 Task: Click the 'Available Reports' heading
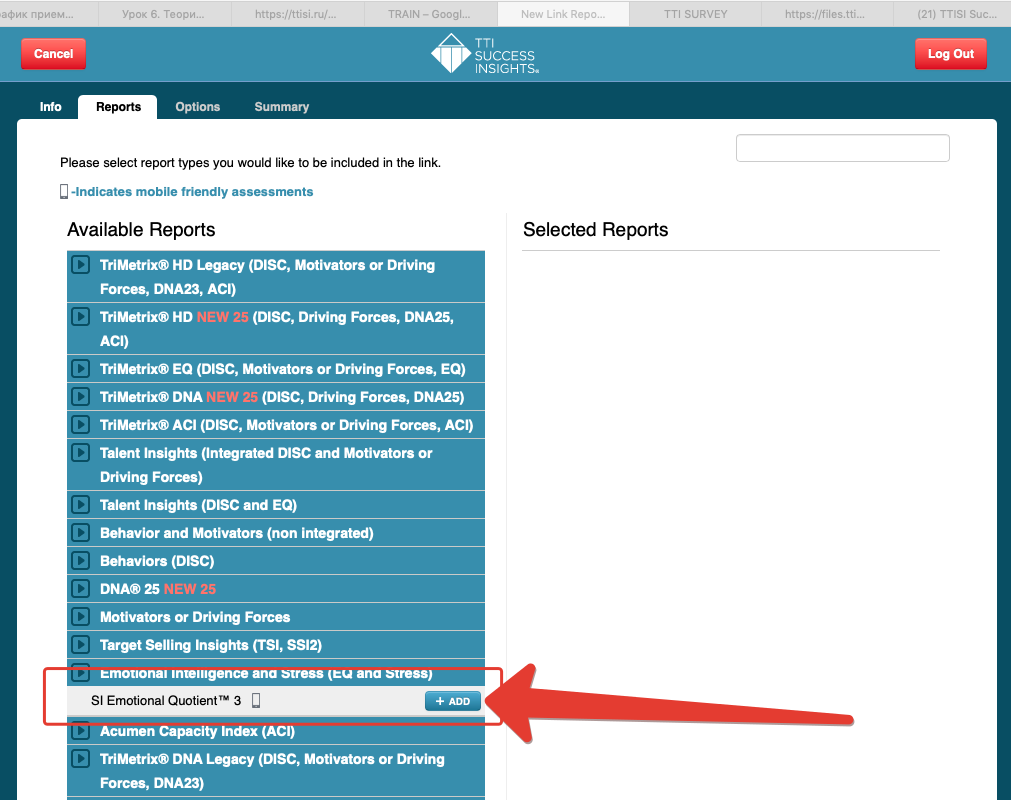(x=141, y=229)
